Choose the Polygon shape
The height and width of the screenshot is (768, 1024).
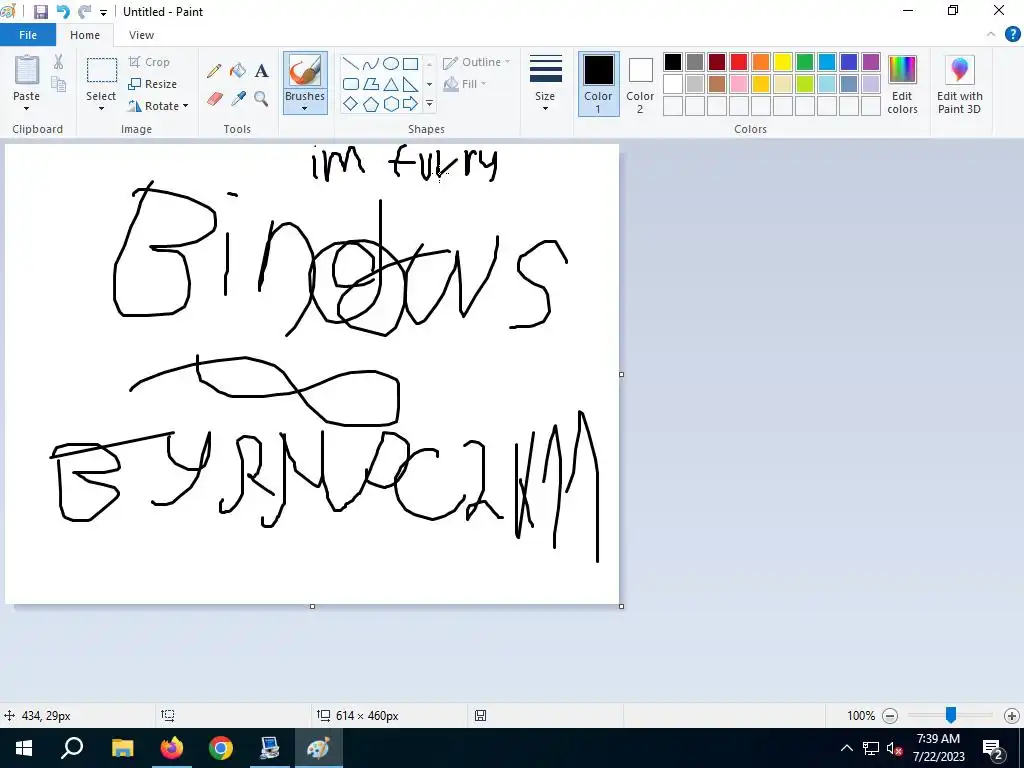coord(370,84)
